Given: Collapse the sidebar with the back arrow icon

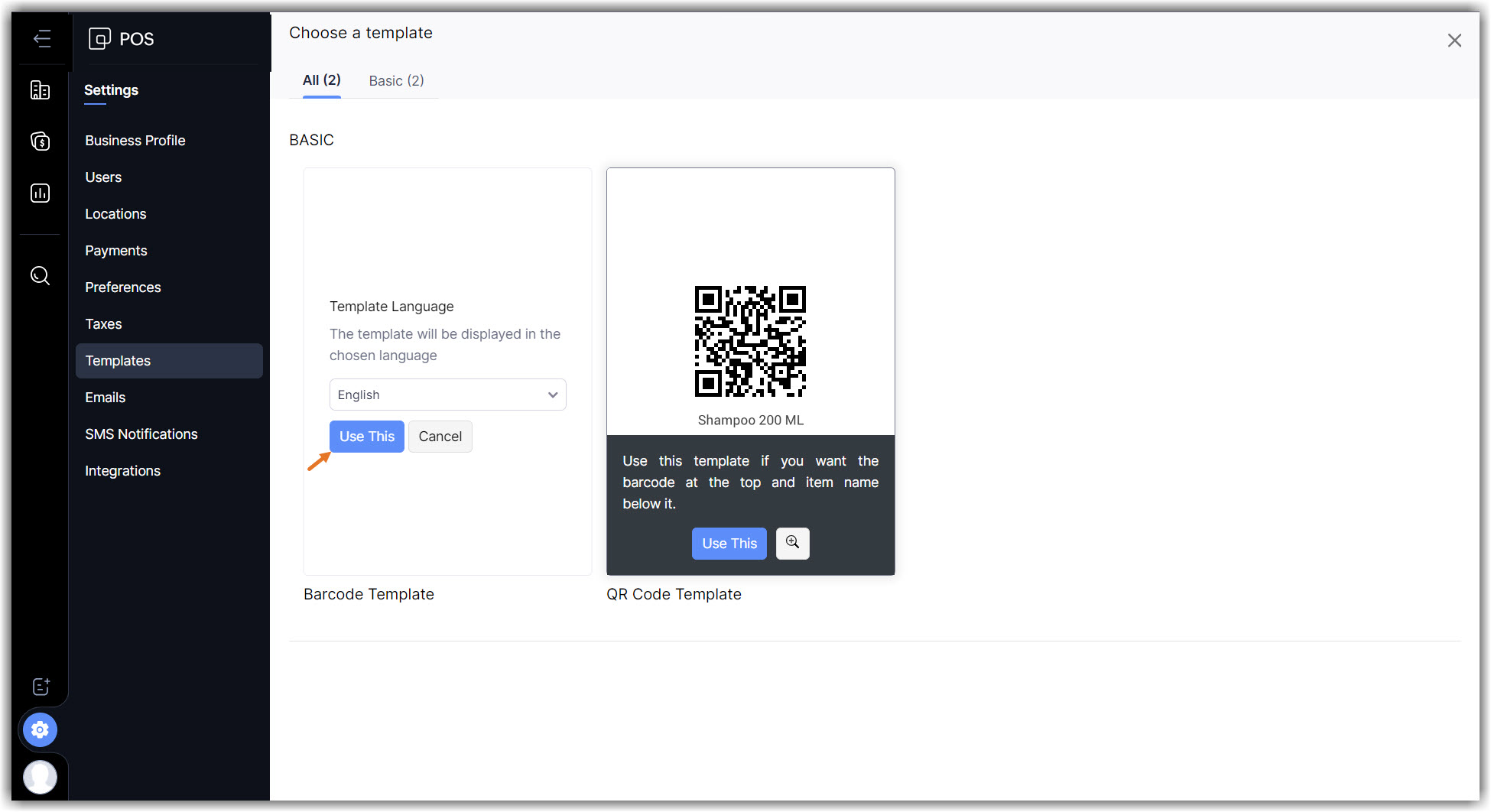Looking at the screenshot, I should 42,38.
